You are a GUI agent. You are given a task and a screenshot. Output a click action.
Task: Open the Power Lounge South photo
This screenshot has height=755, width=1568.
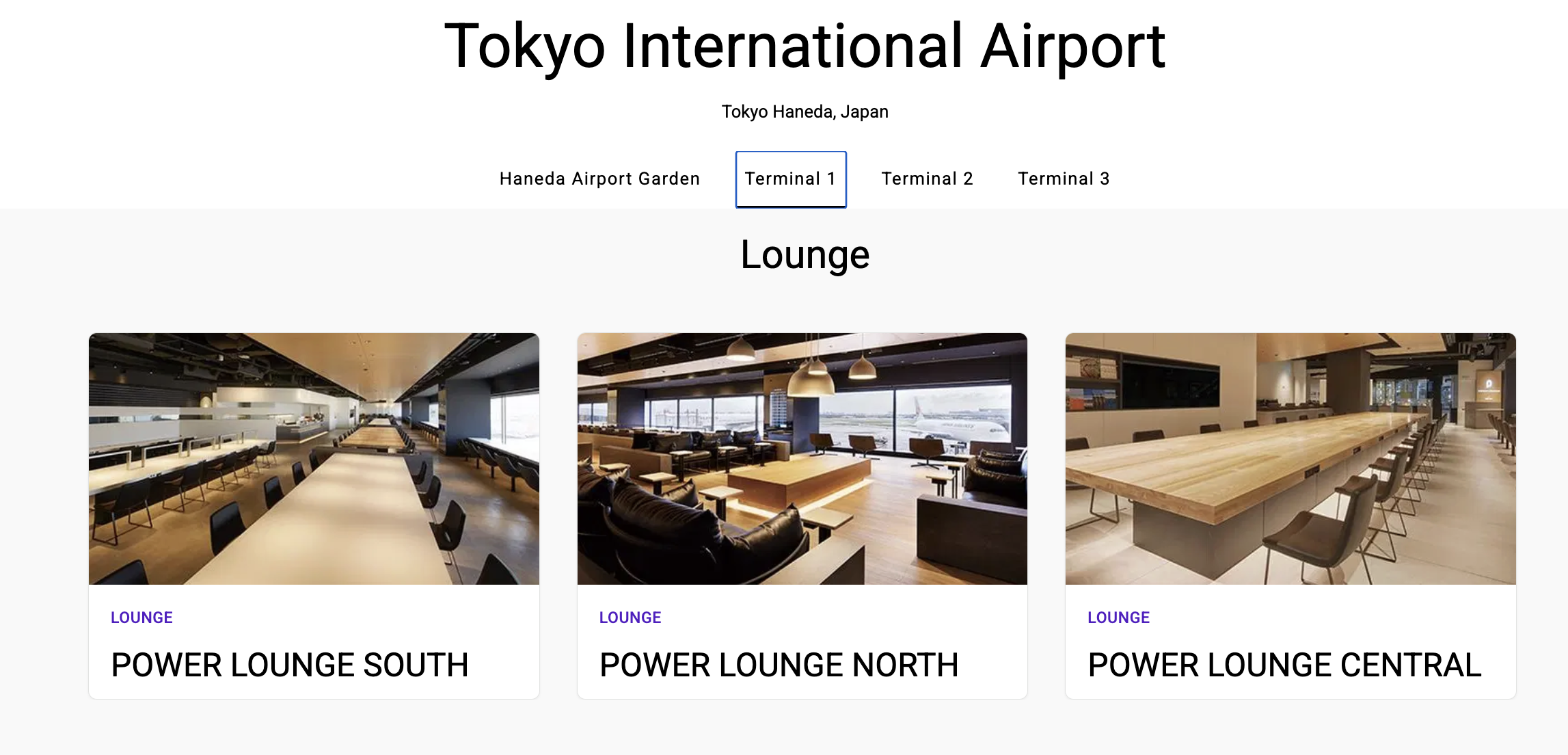coord(314,458)
